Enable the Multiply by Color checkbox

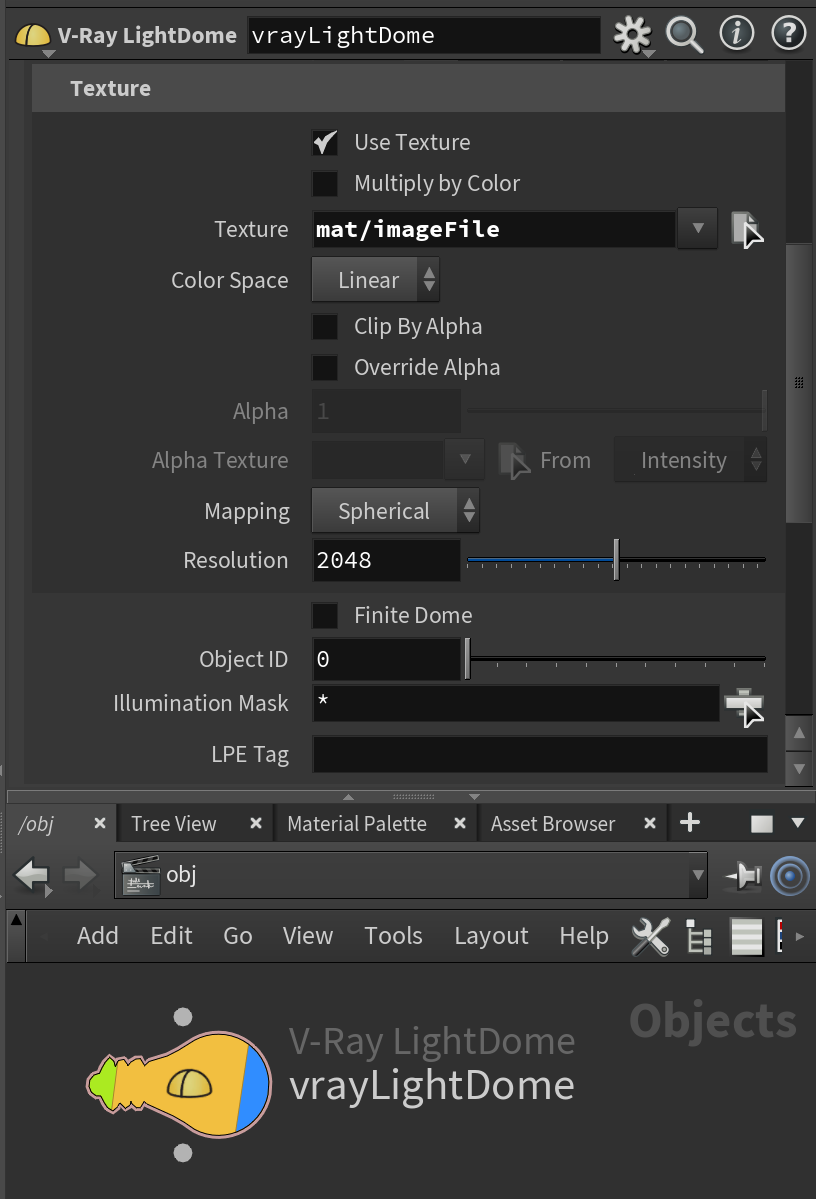tap(325, 184)
